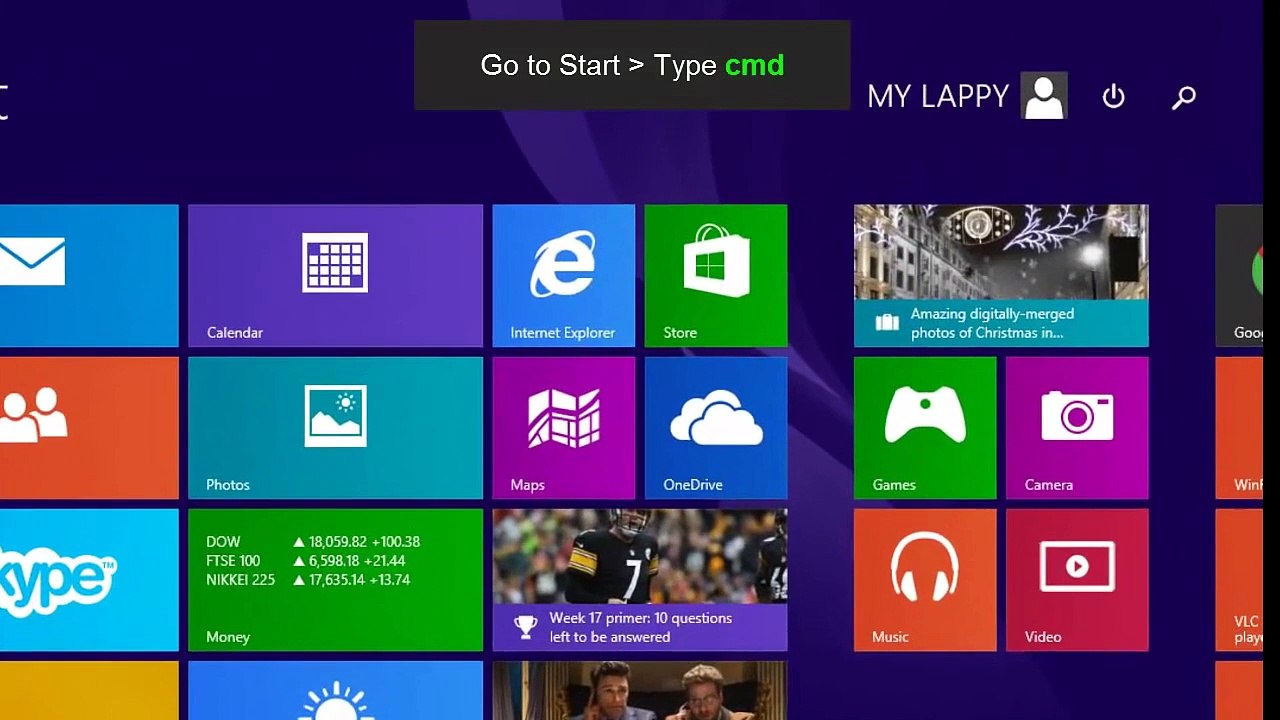Open the Games tile
Viewport: 1280px width, 720px height.
point(925,428)
